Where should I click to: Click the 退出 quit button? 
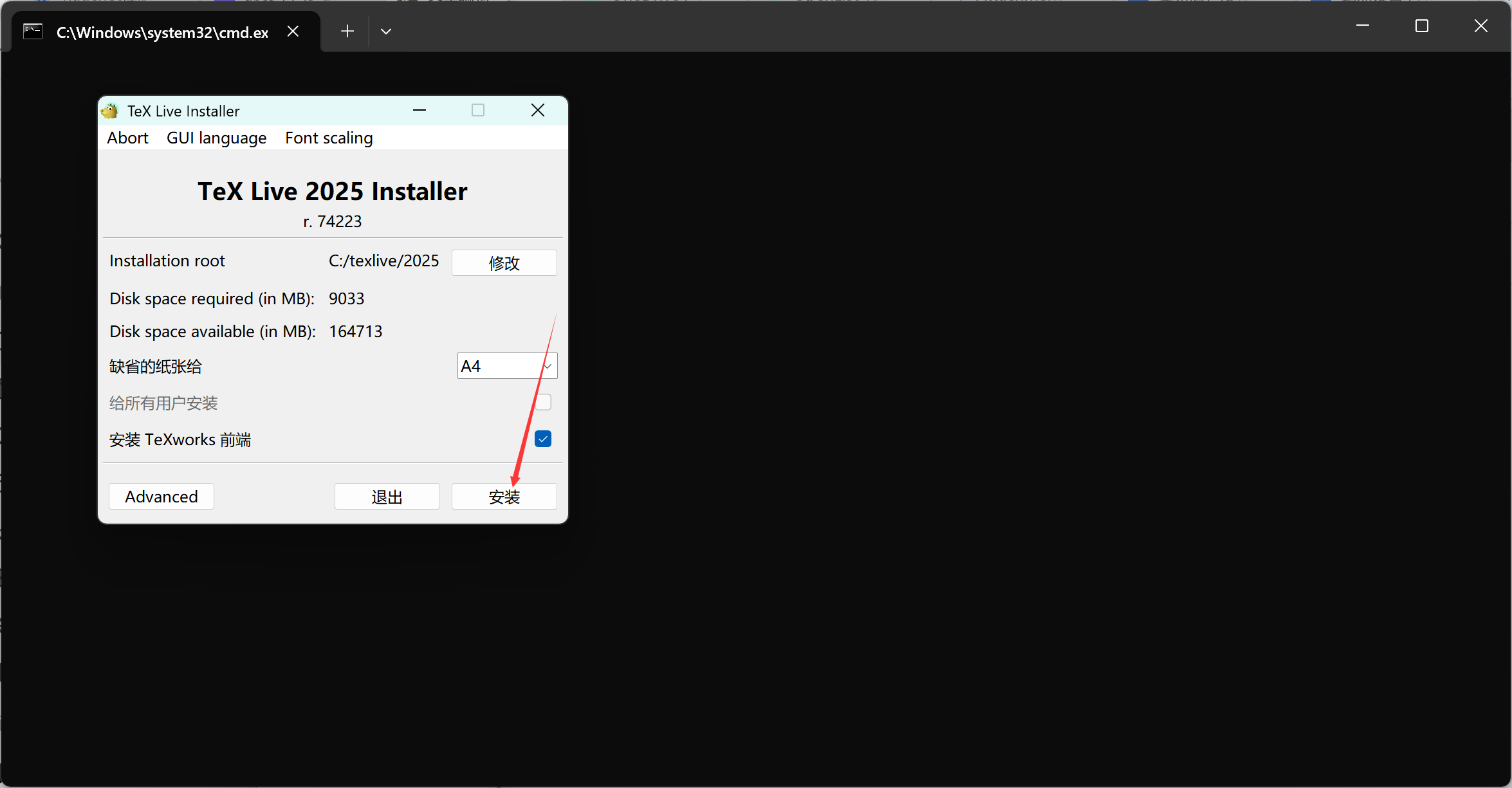387,497
